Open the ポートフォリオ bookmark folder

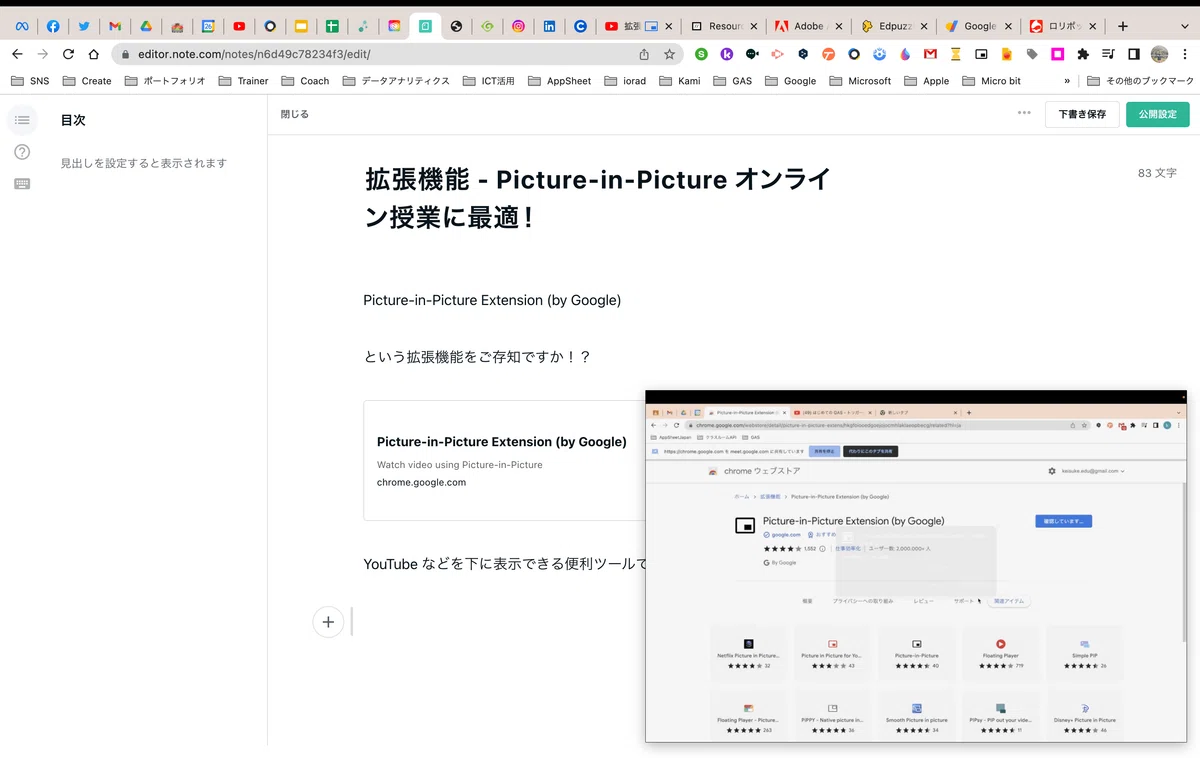[165, 81]
